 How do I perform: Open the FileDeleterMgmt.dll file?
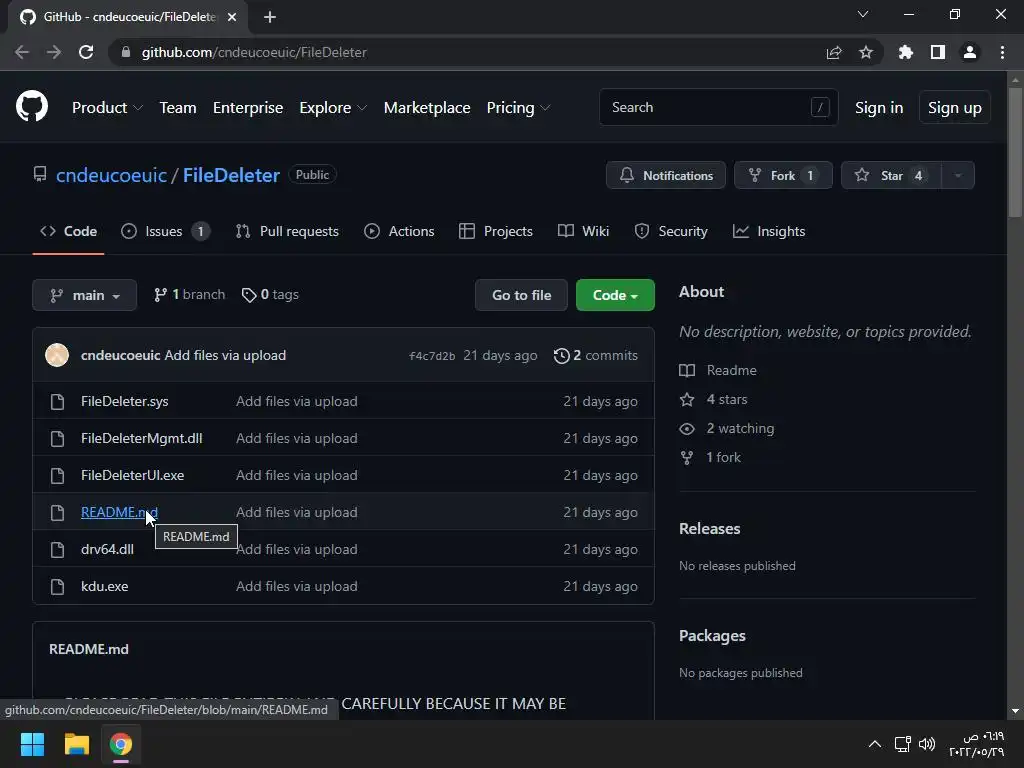[142, 439]
